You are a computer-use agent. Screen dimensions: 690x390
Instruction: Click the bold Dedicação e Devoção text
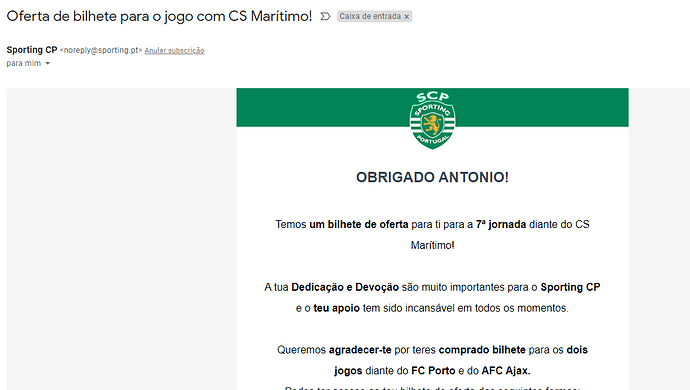pos(345,287)
